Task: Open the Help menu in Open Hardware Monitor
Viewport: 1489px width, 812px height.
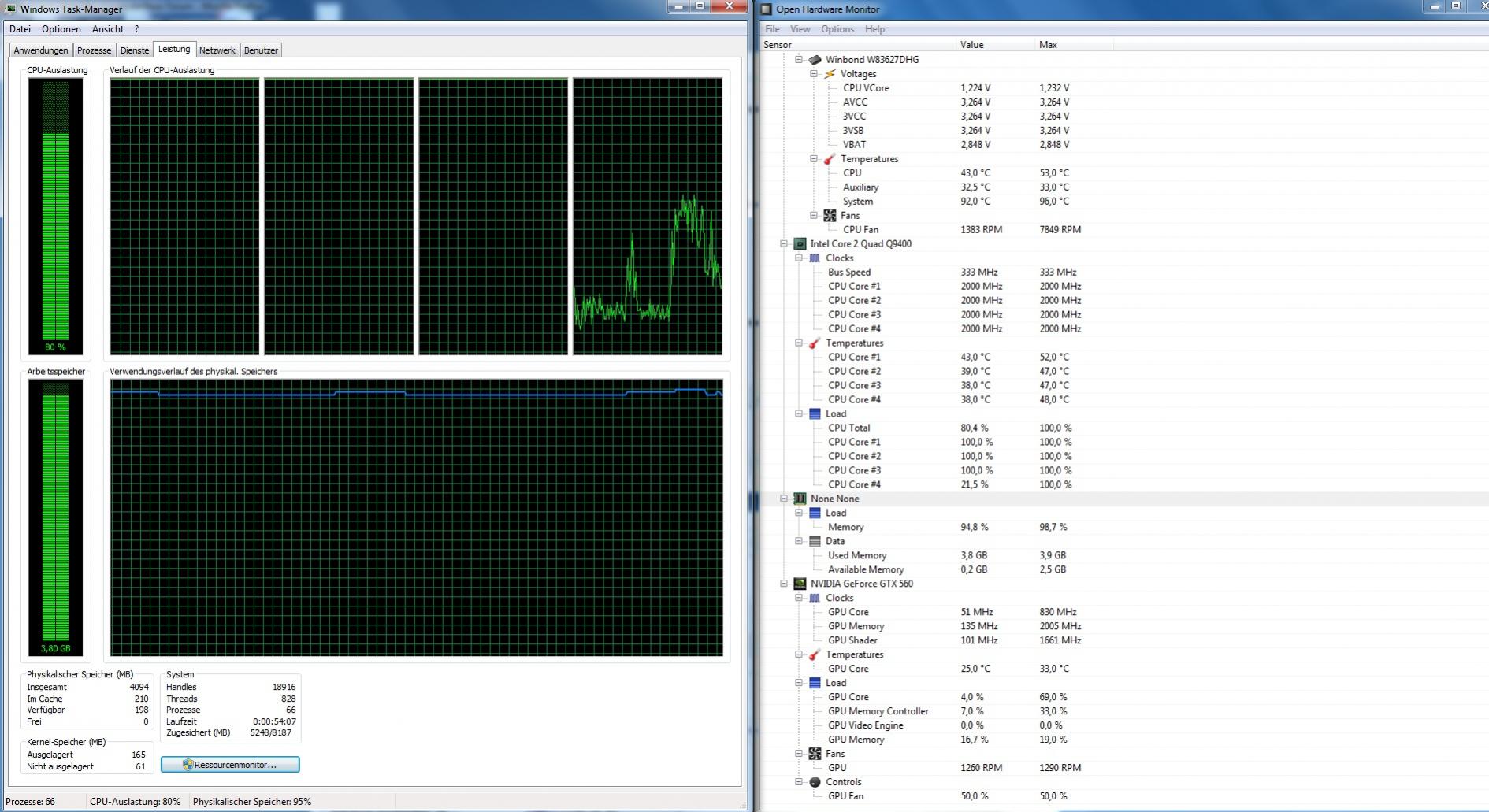Action: (x=874, y=29)
